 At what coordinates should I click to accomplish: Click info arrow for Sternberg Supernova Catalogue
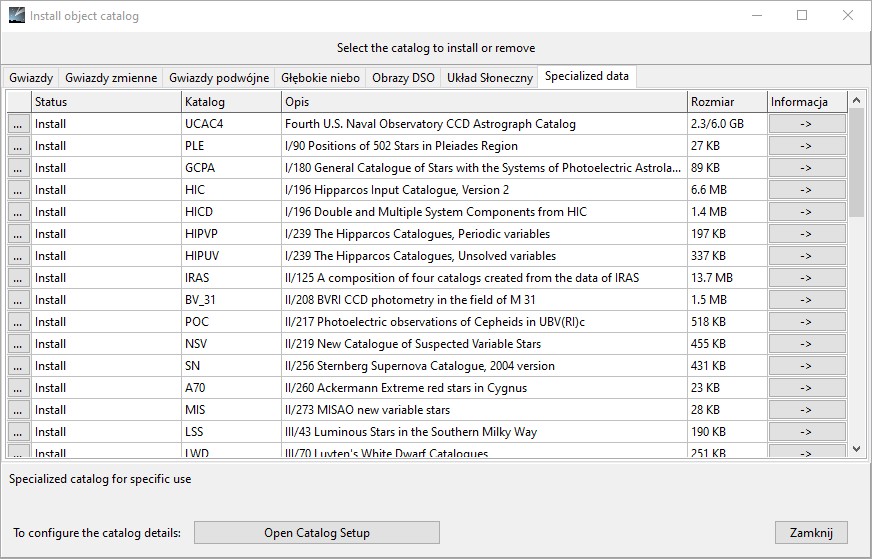807,366
